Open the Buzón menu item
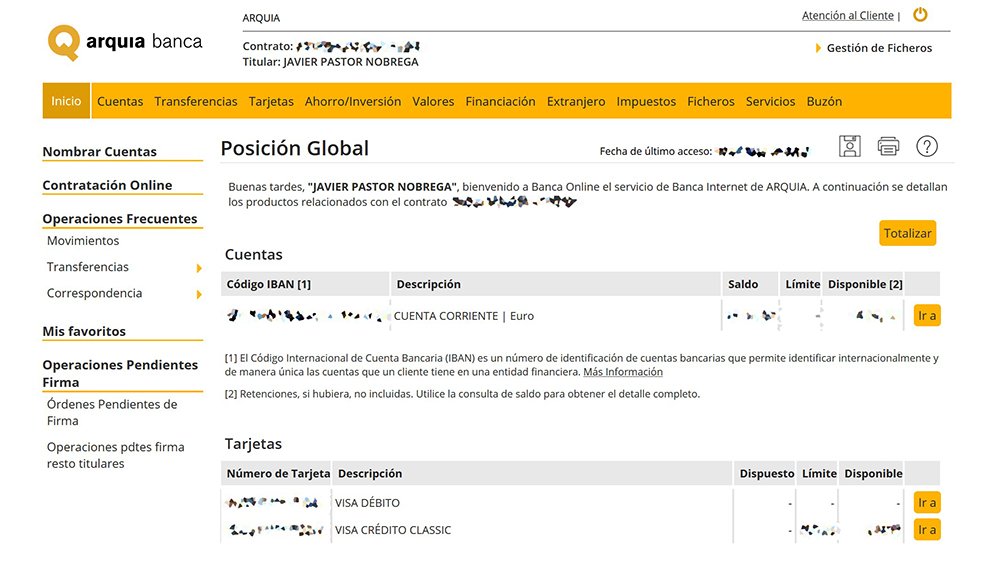Screen dimensions: 986x579 point(824,101)
